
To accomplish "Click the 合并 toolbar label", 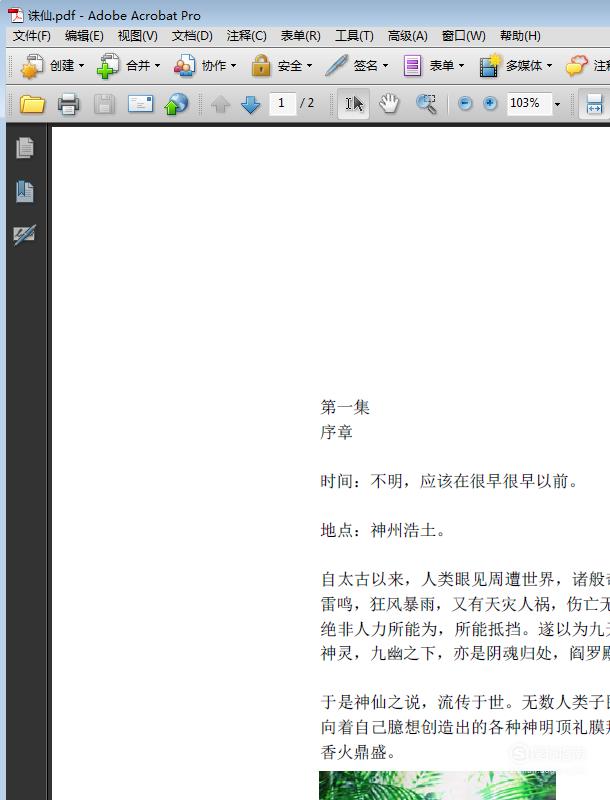I will coord(138,66).
